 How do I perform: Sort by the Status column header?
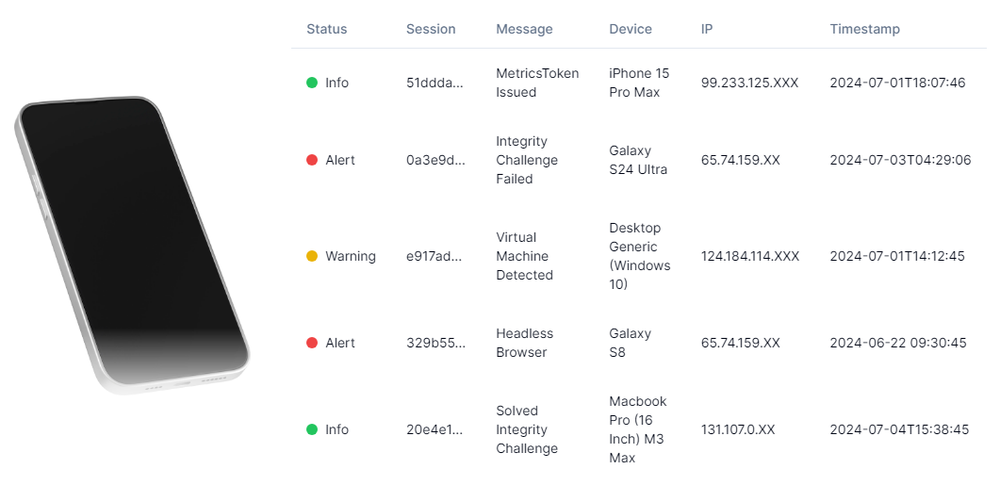[x=327, y=29]
